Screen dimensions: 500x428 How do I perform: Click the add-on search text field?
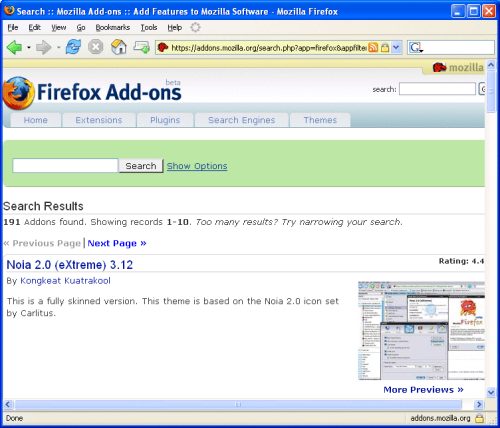click(65, 166)
